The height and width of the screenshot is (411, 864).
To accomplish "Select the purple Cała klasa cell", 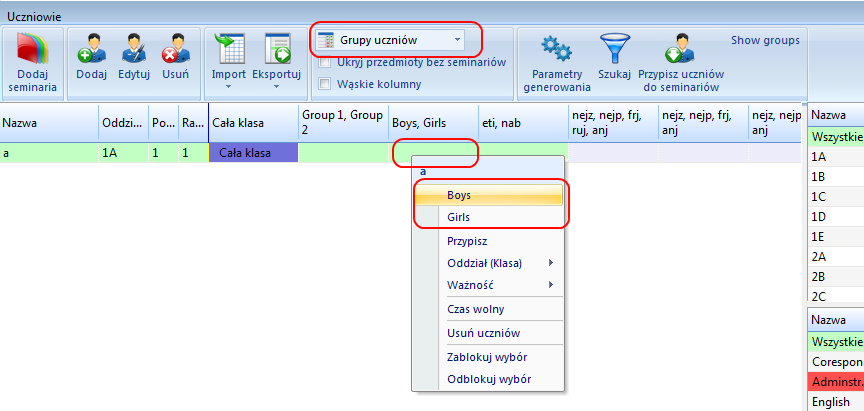I will (253, 153).
